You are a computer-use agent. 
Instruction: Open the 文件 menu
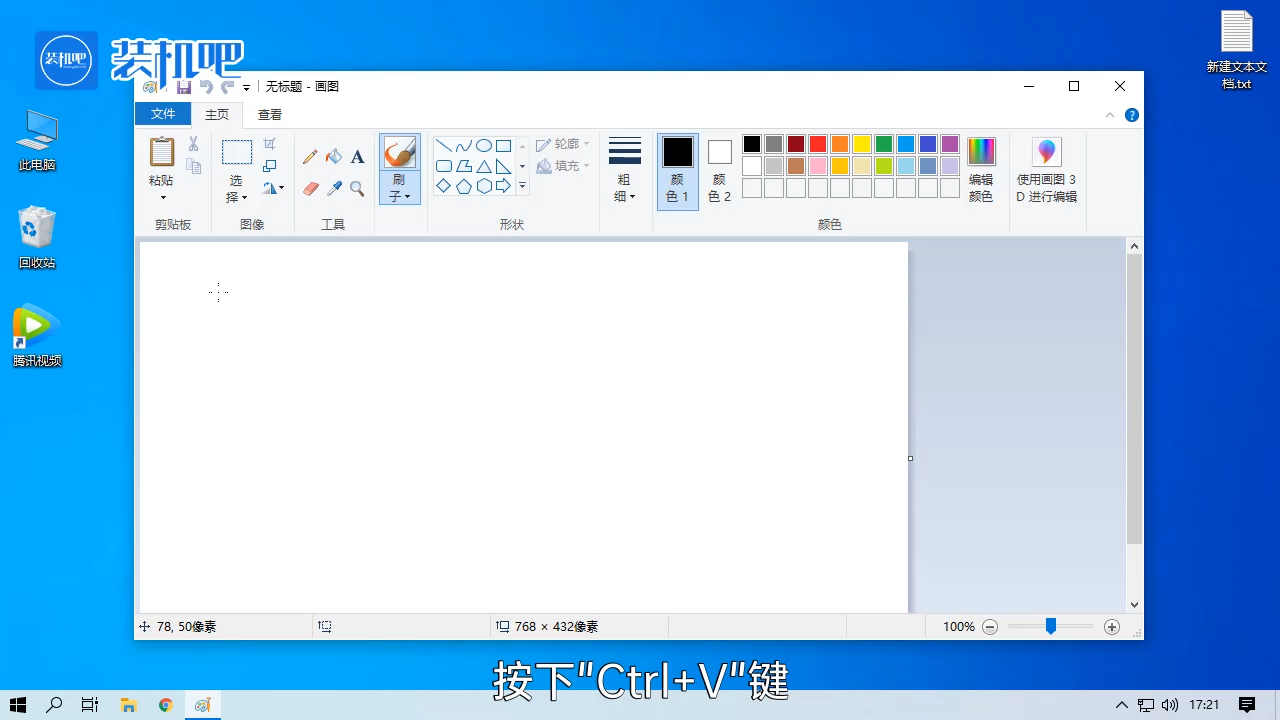click(x=163, y=114)
